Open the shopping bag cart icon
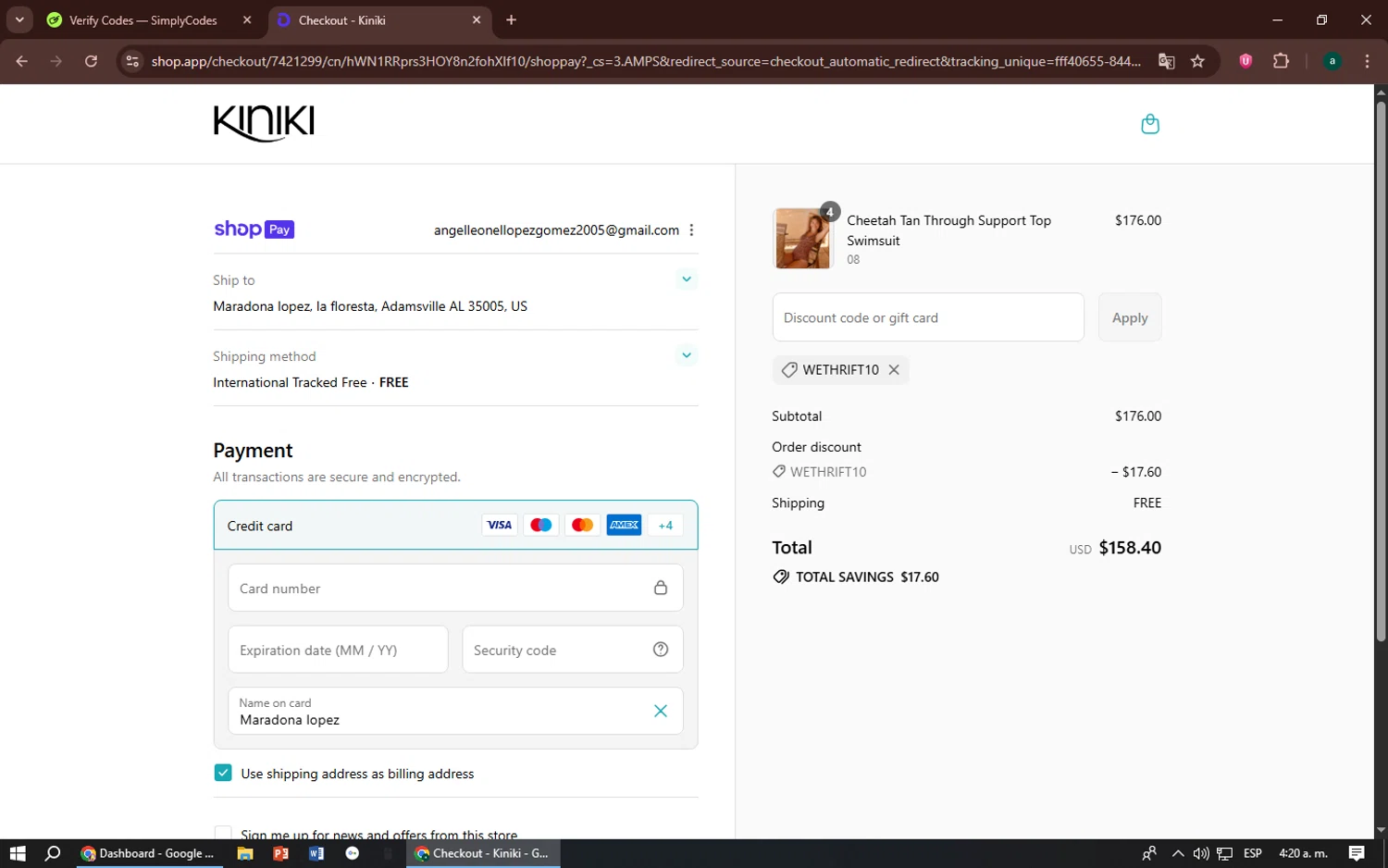Viewport: 1388px width, 868px height. point(1150,124)
